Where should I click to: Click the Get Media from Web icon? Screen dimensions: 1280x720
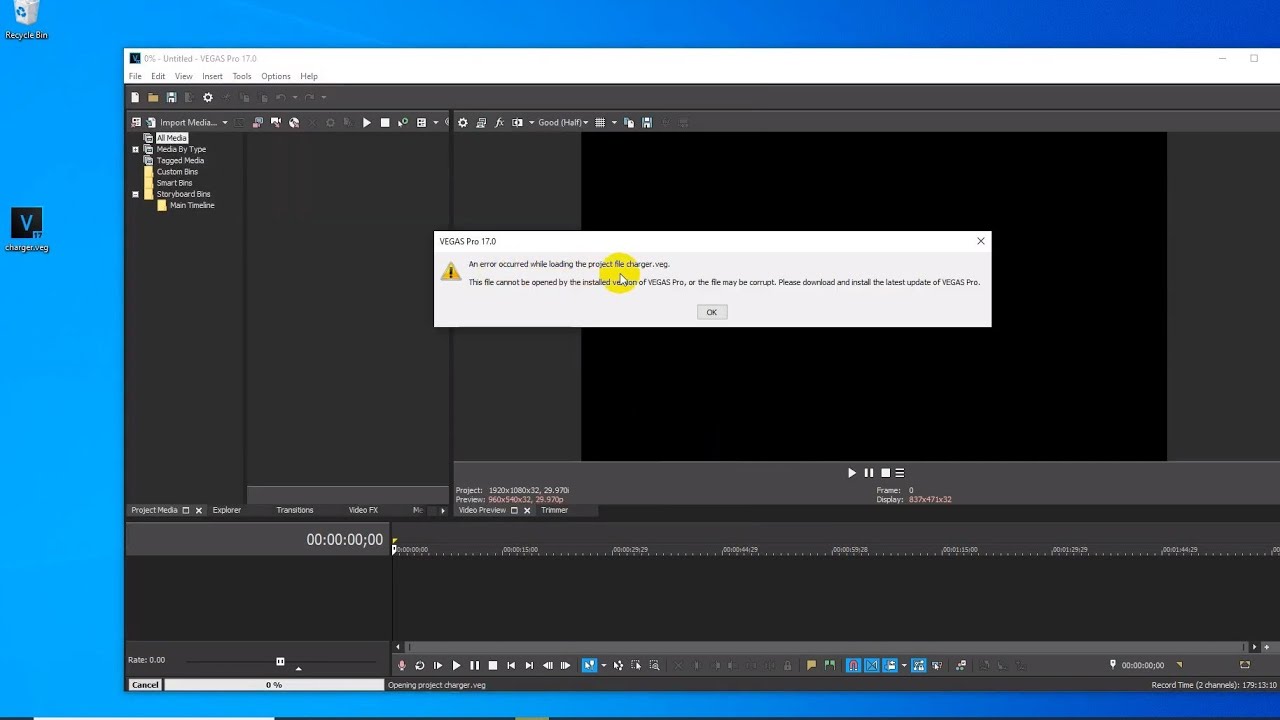[294, 122]
